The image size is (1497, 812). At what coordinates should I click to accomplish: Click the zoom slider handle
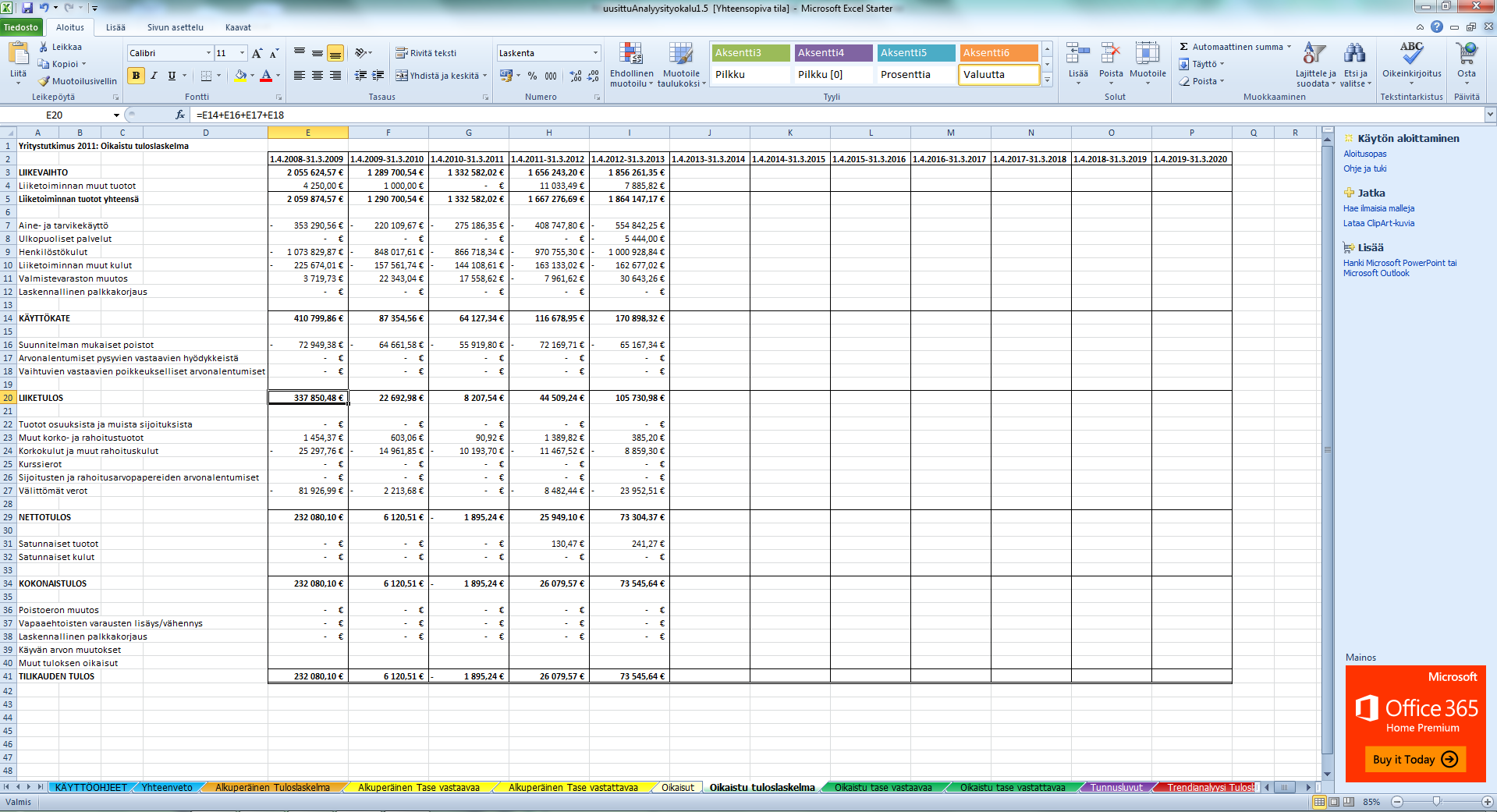[1436, 802]
